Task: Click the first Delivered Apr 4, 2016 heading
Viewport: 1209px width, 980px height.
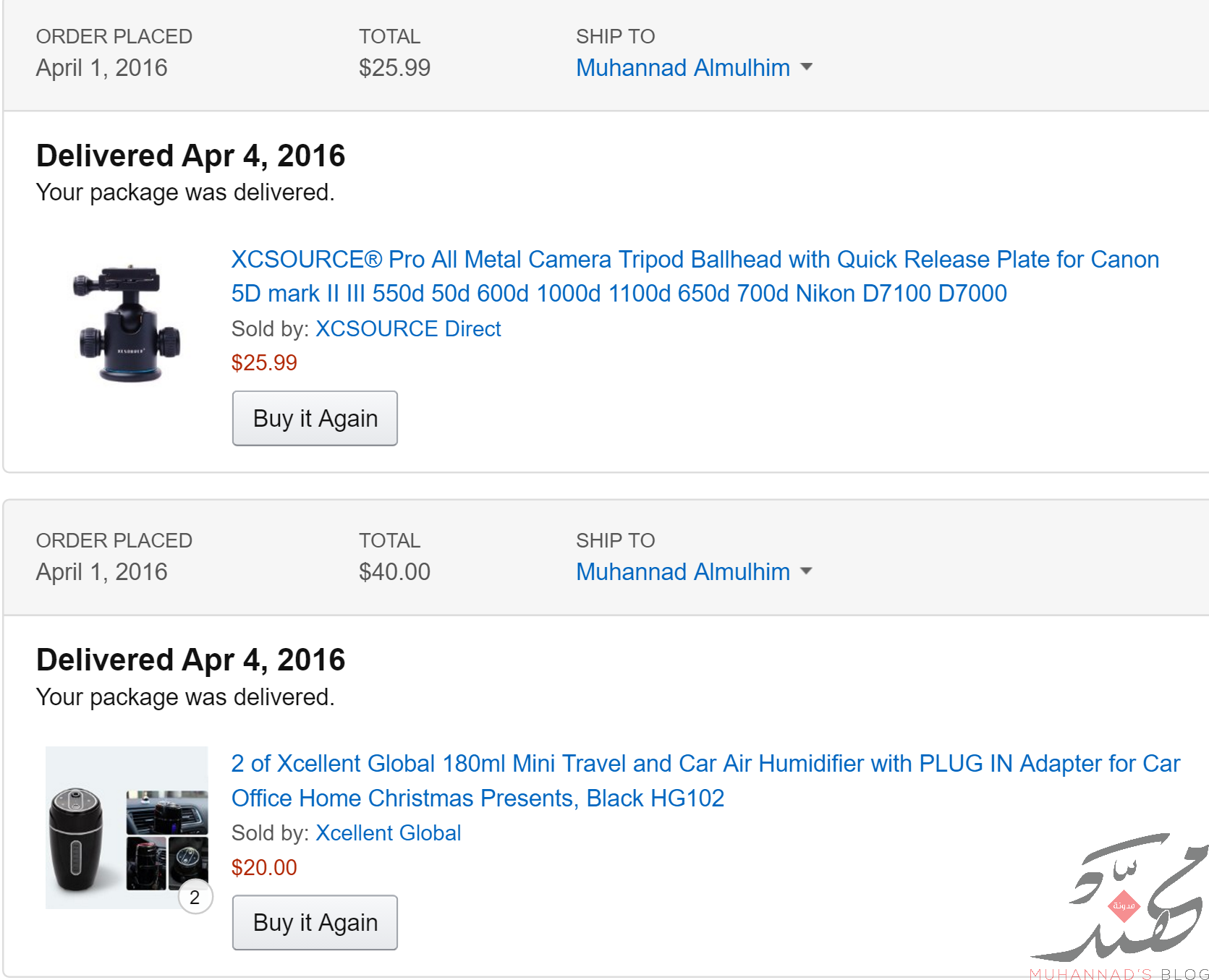Action: [191, 155]
